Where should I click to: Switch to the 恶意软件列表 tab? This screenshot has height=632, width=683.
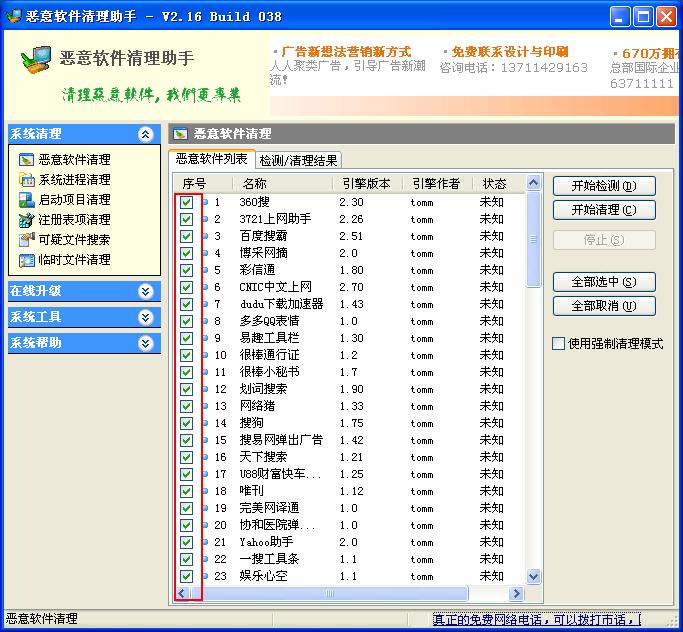click(211, 159)
